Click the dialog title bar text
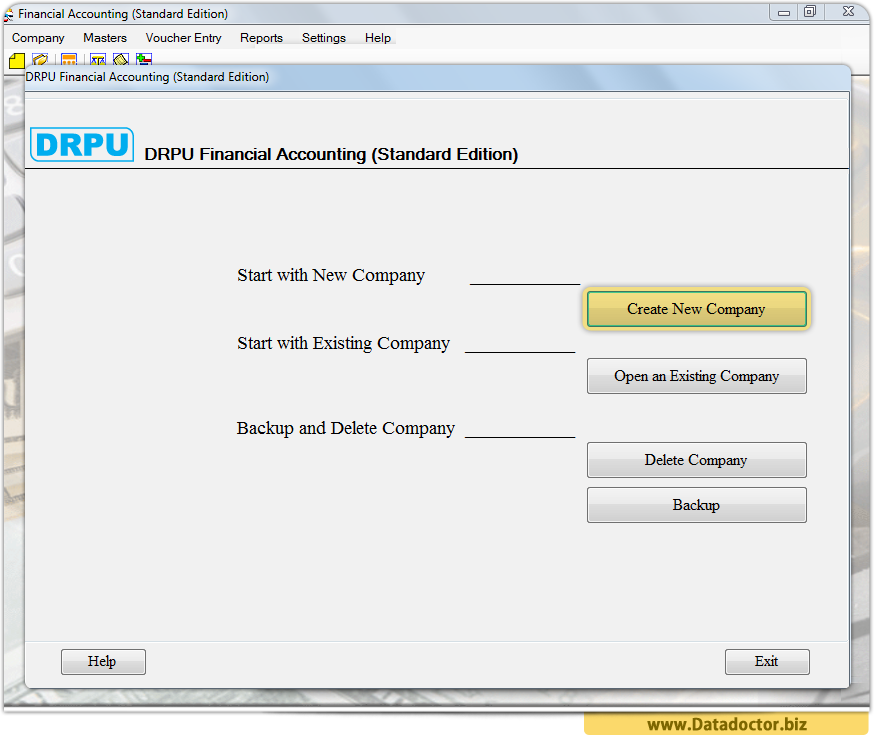The height and width of the screenshot is (735, 874). point(147,77)
